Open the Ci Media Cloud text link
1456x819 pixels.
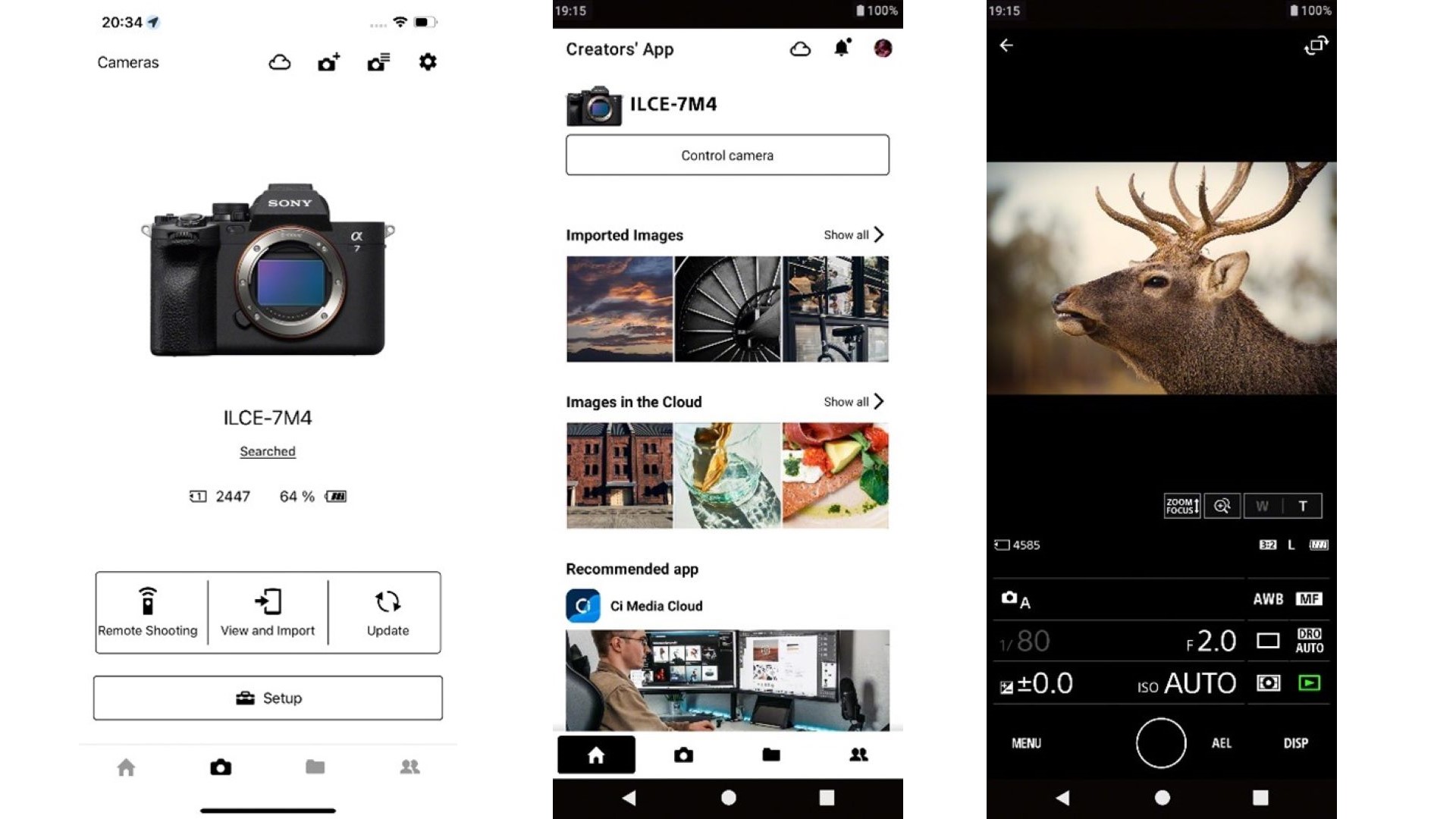(x=657, y=606)
